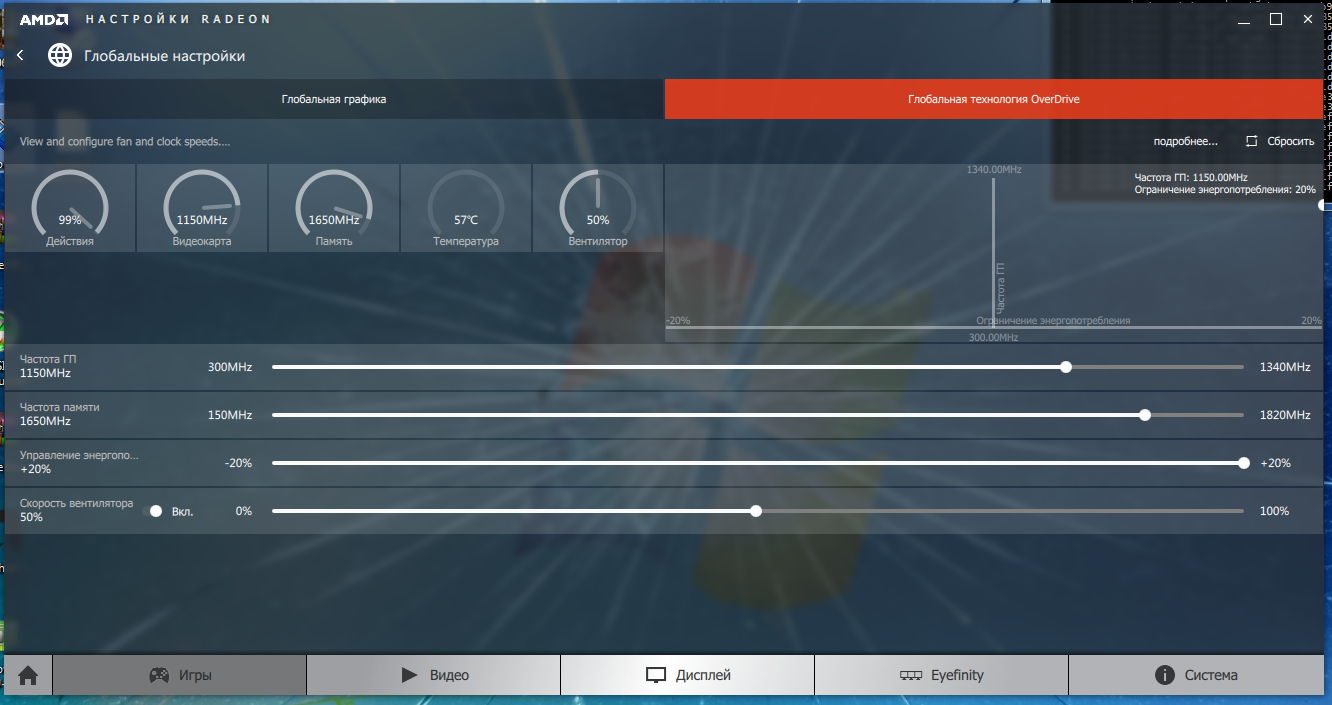Click the globe Global Settings icon
Image resolution: width=1332 pixels, height=705 pixels.
60,56
